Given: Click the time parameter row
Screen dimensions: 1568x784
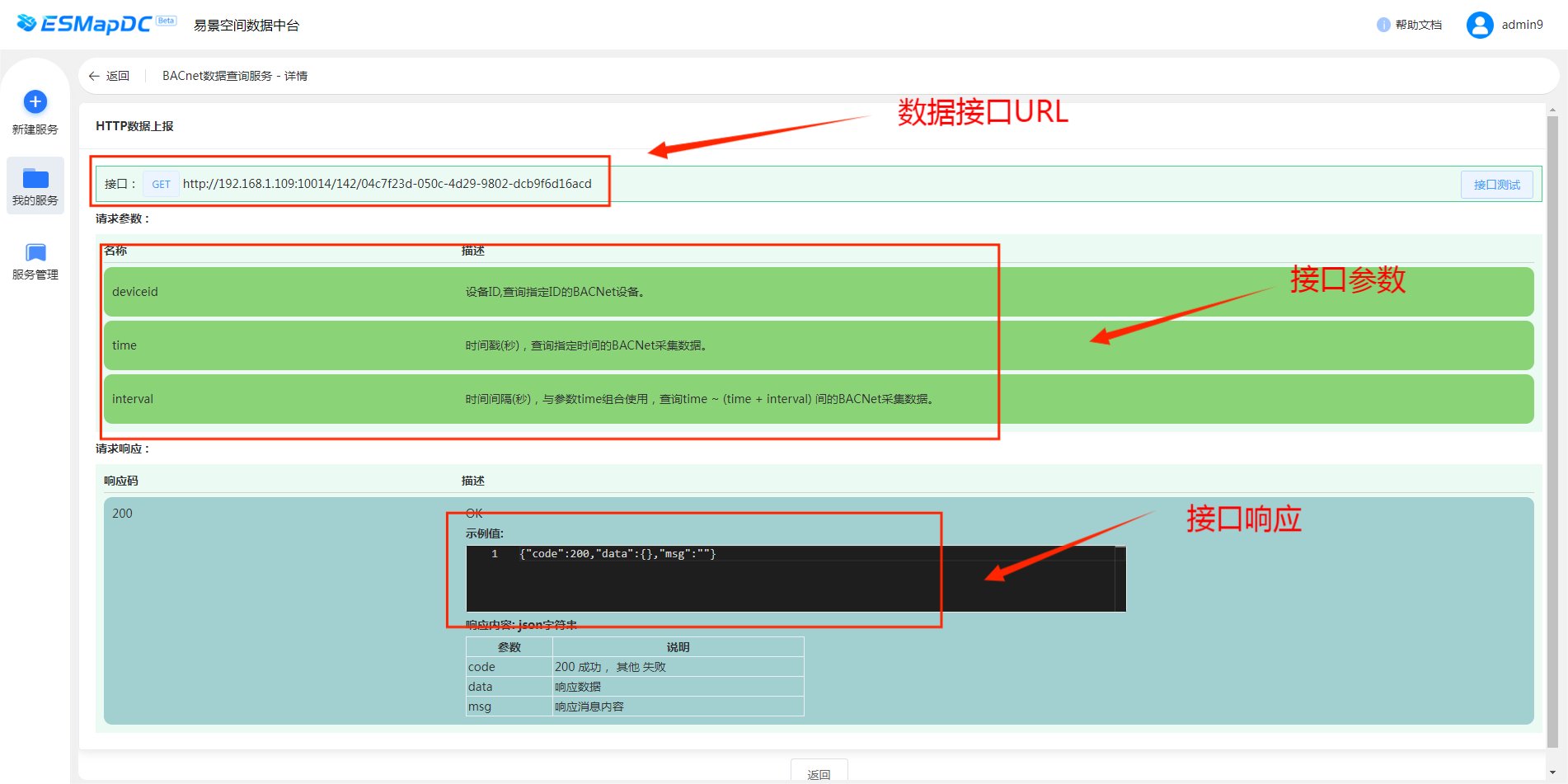Looking at the screenshot, I should (x=819, y=345).
